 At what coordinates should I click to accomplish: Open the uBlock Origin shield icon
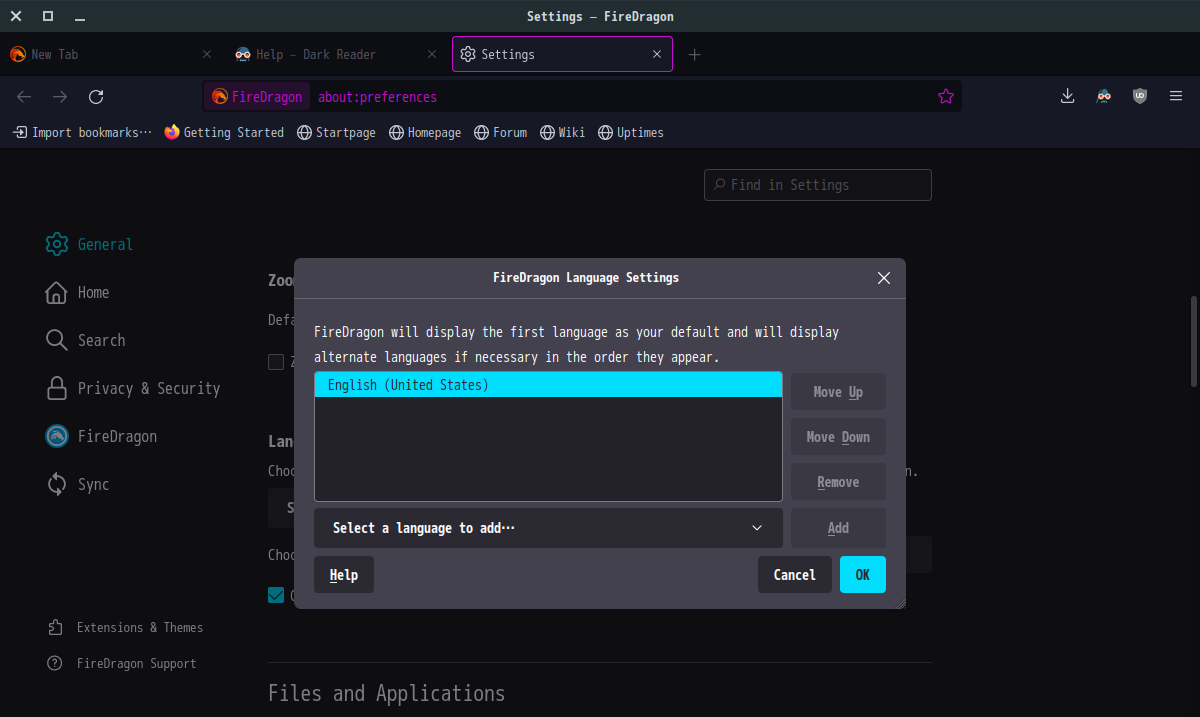coord(1140,96)
